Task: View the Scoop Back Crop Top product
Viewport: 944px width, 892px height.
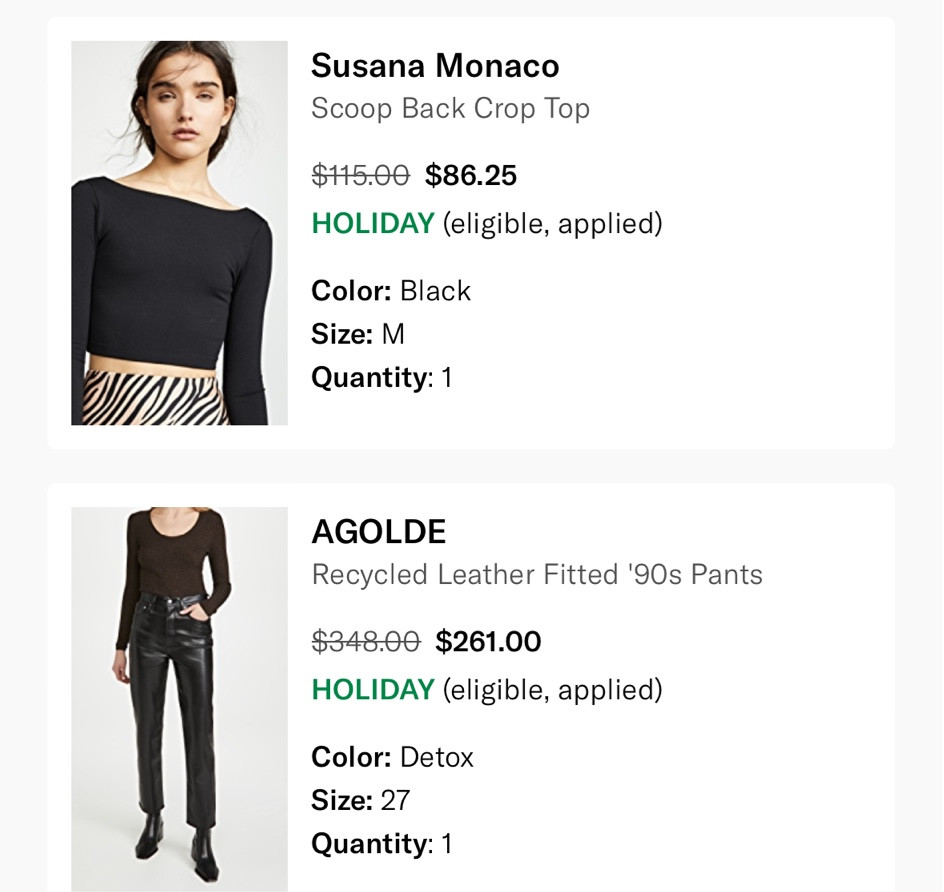Action: tap(450, 108)
